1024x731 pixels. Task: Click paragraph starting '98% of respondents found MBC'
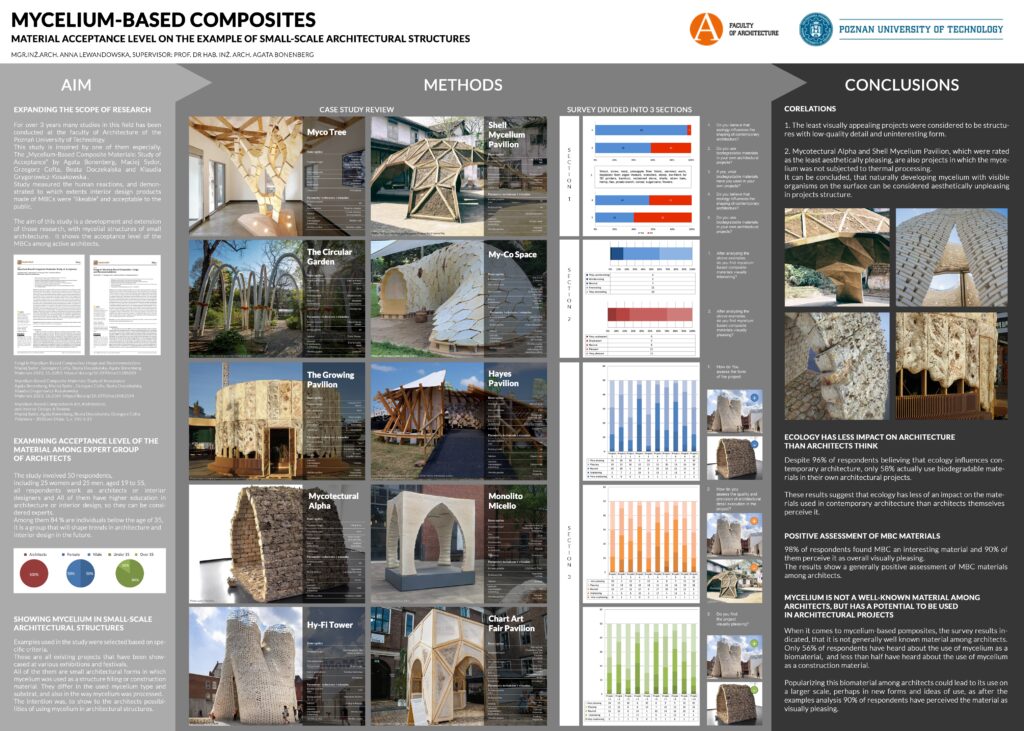point(896,562)
